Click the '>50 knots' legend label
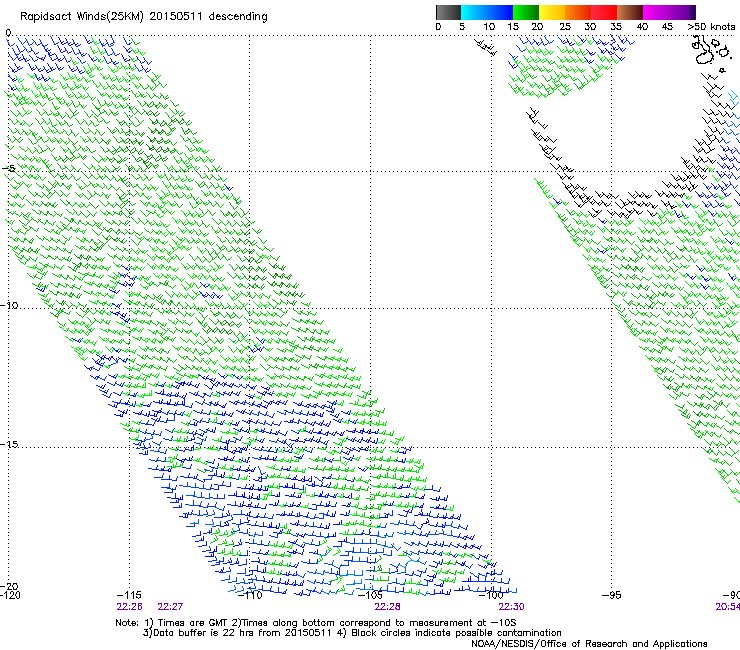 (711, 26)
